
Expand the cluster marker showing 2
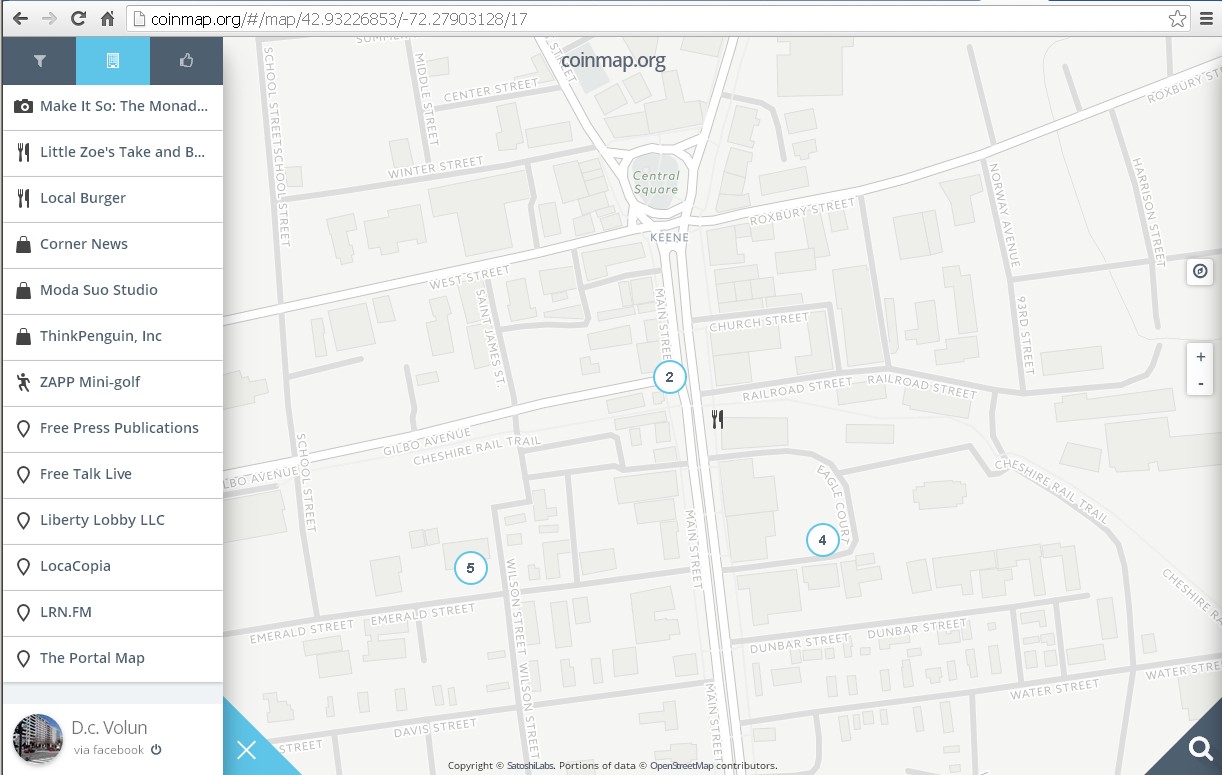pos(669,377)
